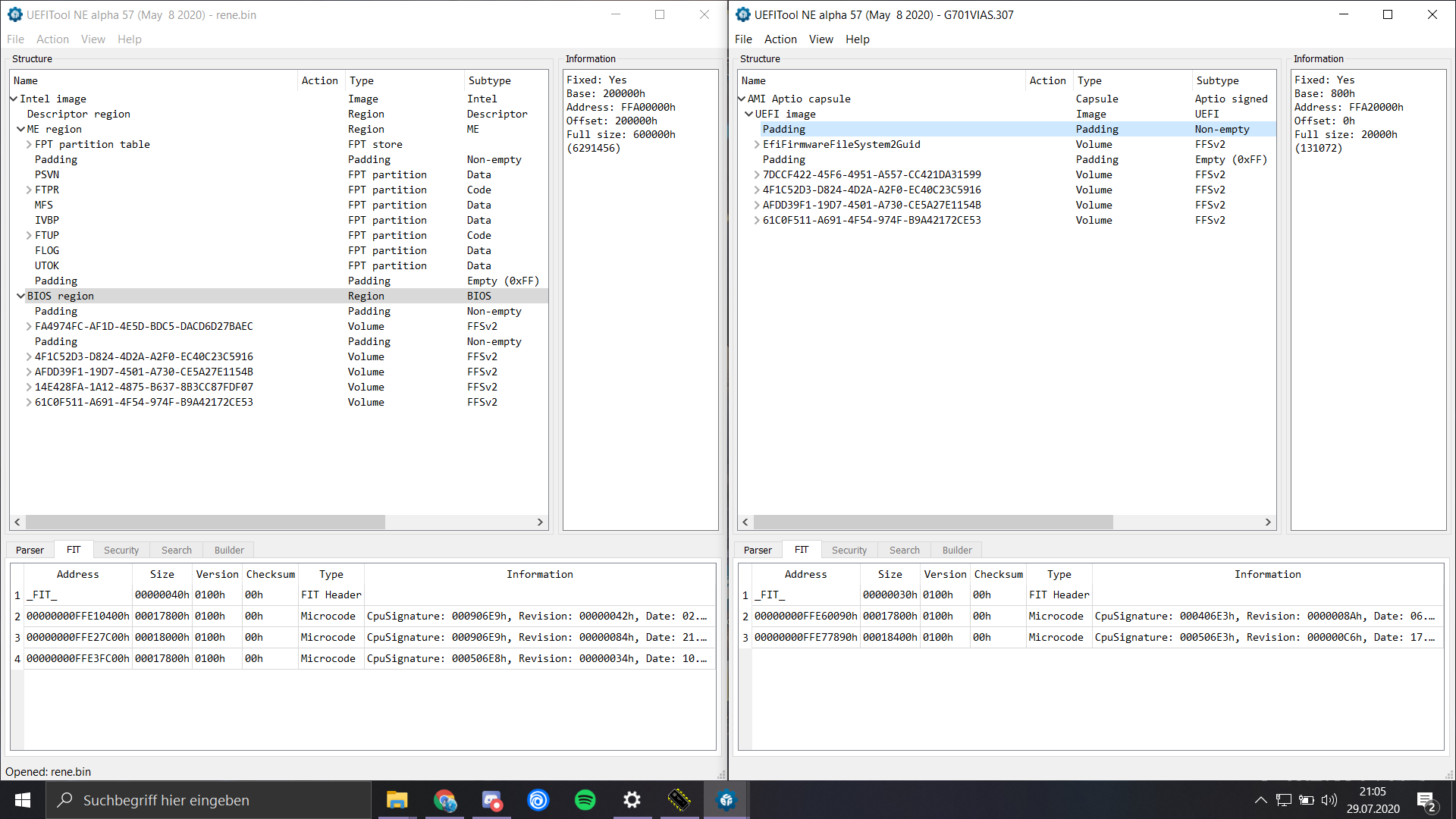
Task: Open the notification center icon
Action: click(x=1426, y=800)
